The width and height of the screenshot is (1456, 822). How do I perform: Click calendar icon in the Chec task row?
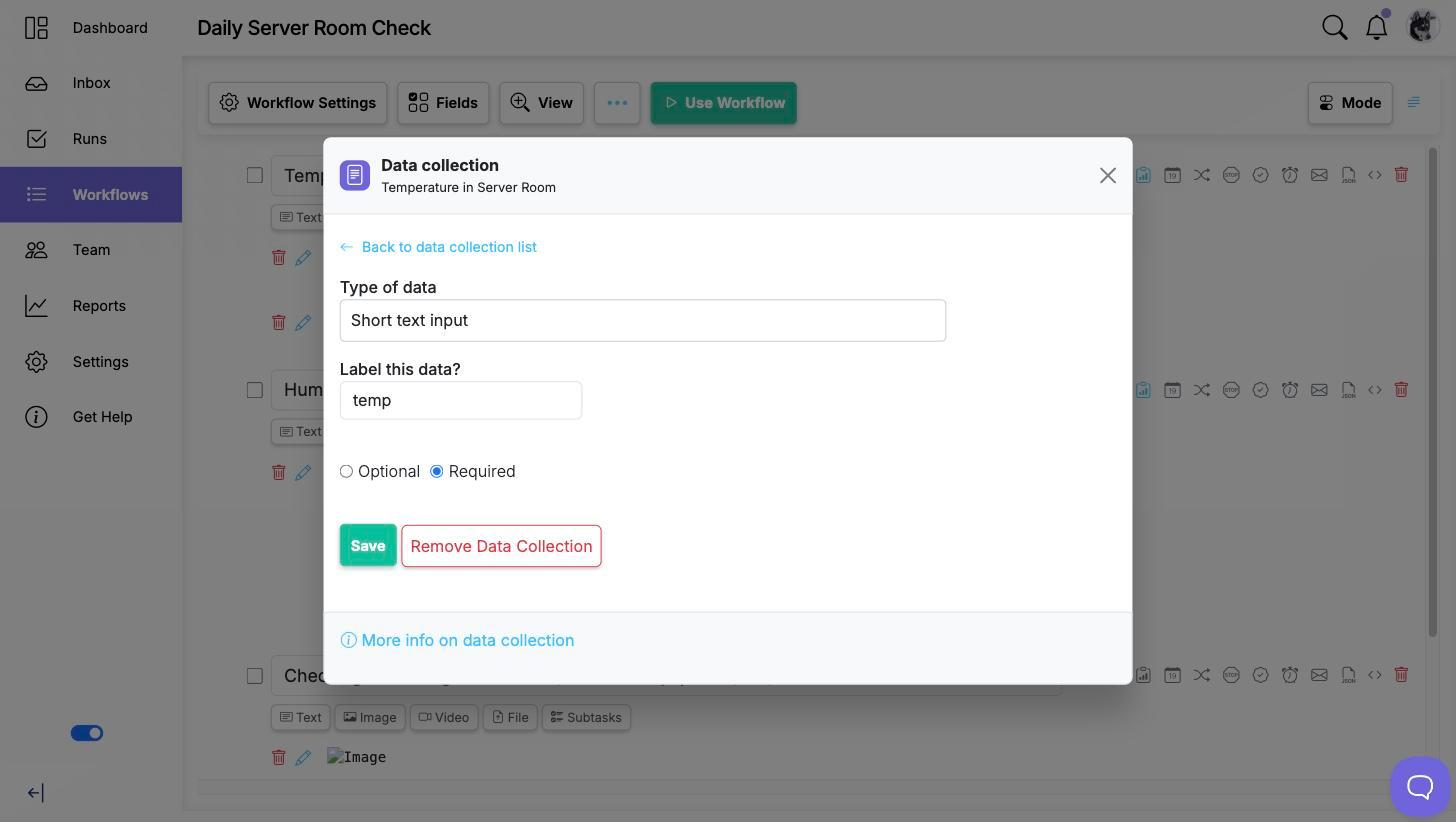click(x=1172, y=675)
